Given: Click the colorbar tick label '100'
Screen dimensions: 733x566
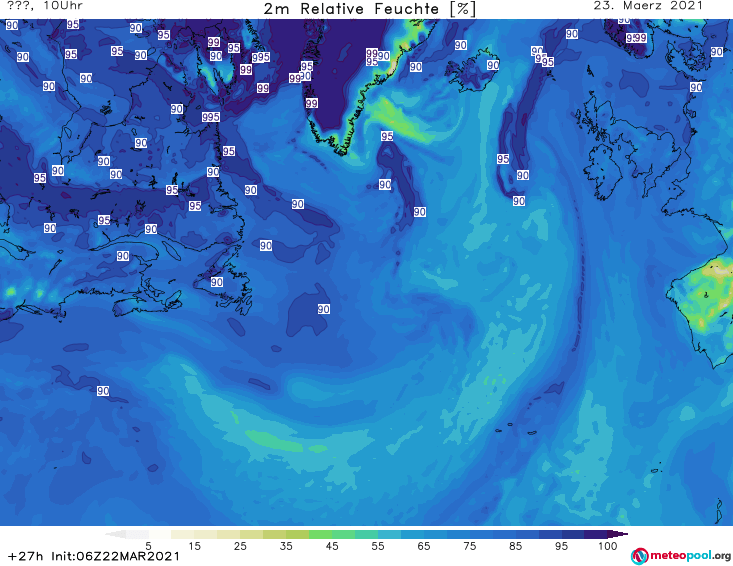Looking at the screenshot, I should (608, 546).
